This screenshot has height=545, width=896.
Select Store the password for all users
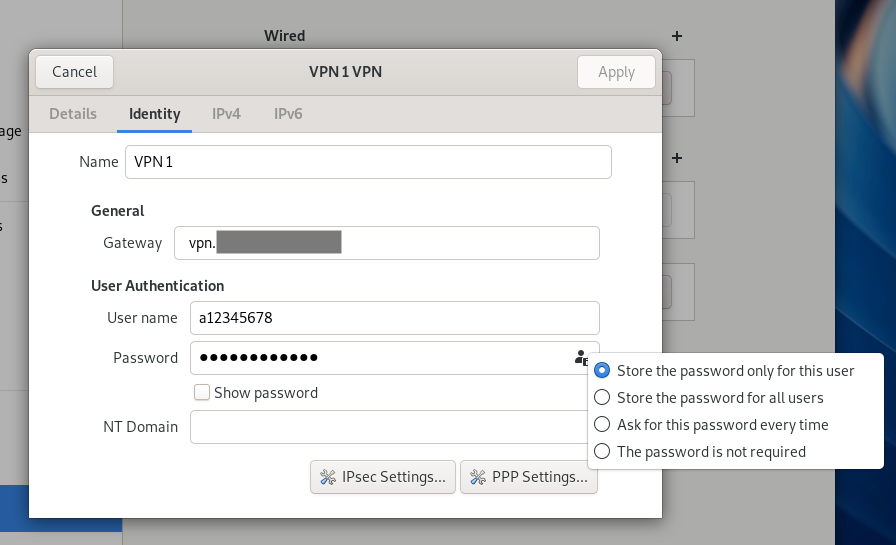coord(602,398)
